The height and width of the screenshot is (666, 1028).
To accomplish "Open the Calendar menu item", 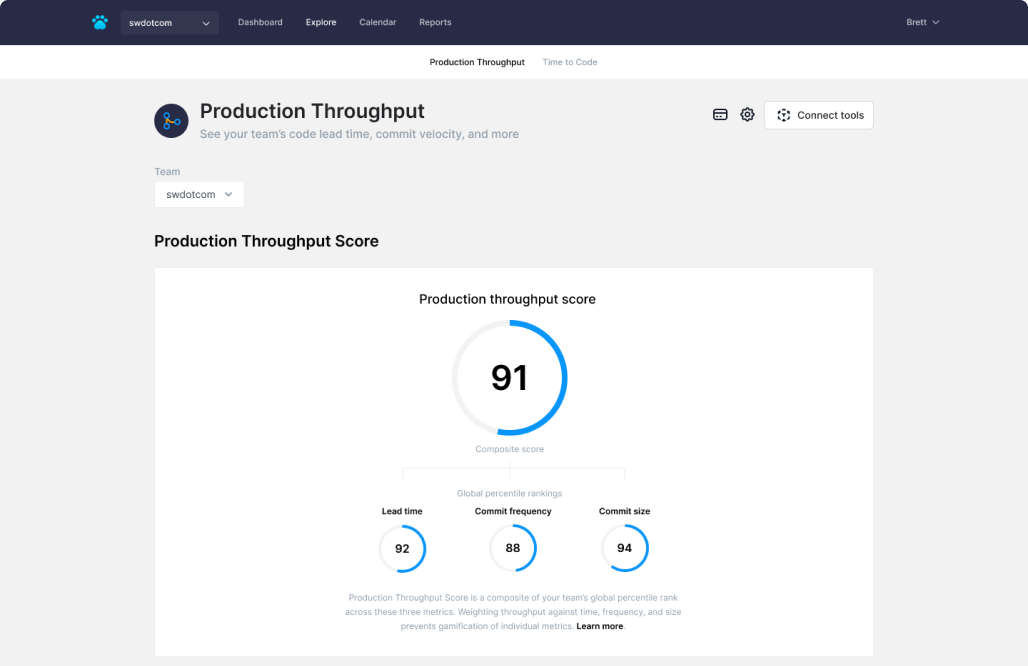I will pos(378,22).
